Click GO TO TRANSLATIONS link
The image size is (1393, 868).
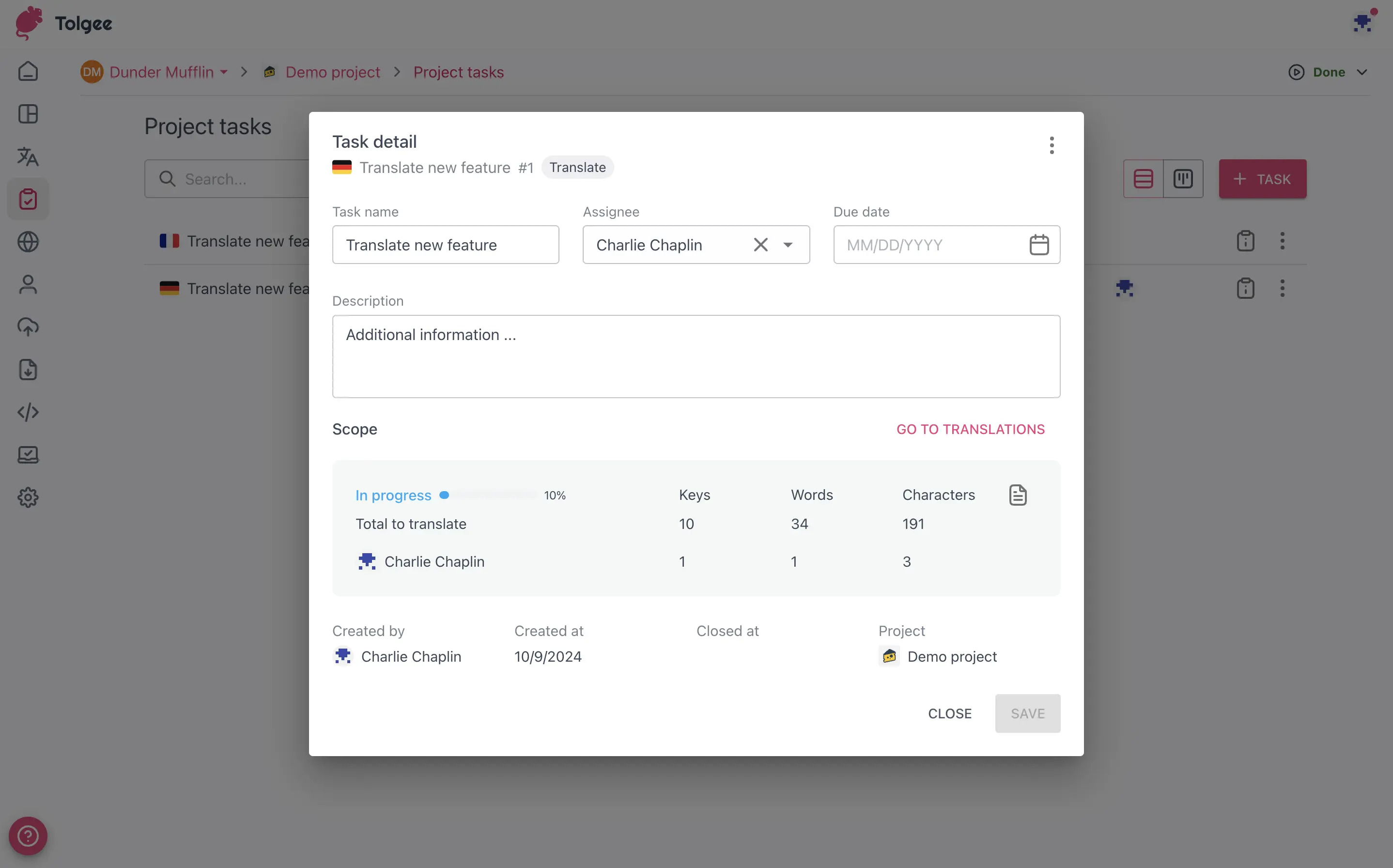pos(970,429)
